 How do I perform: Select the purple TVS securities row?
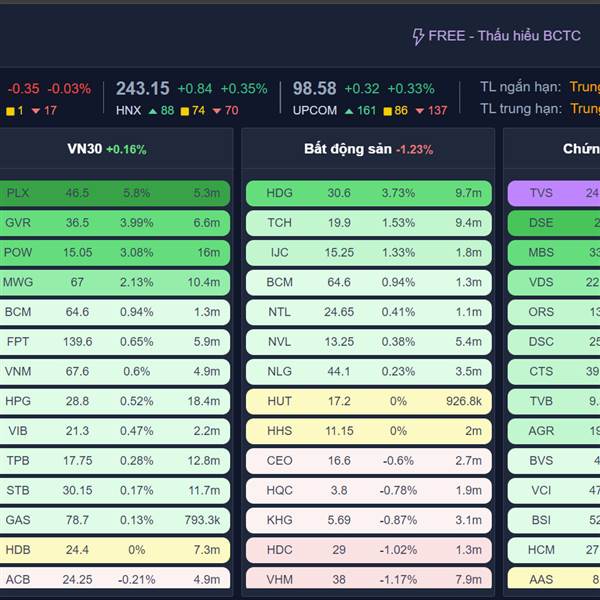[x=554, y=193]
